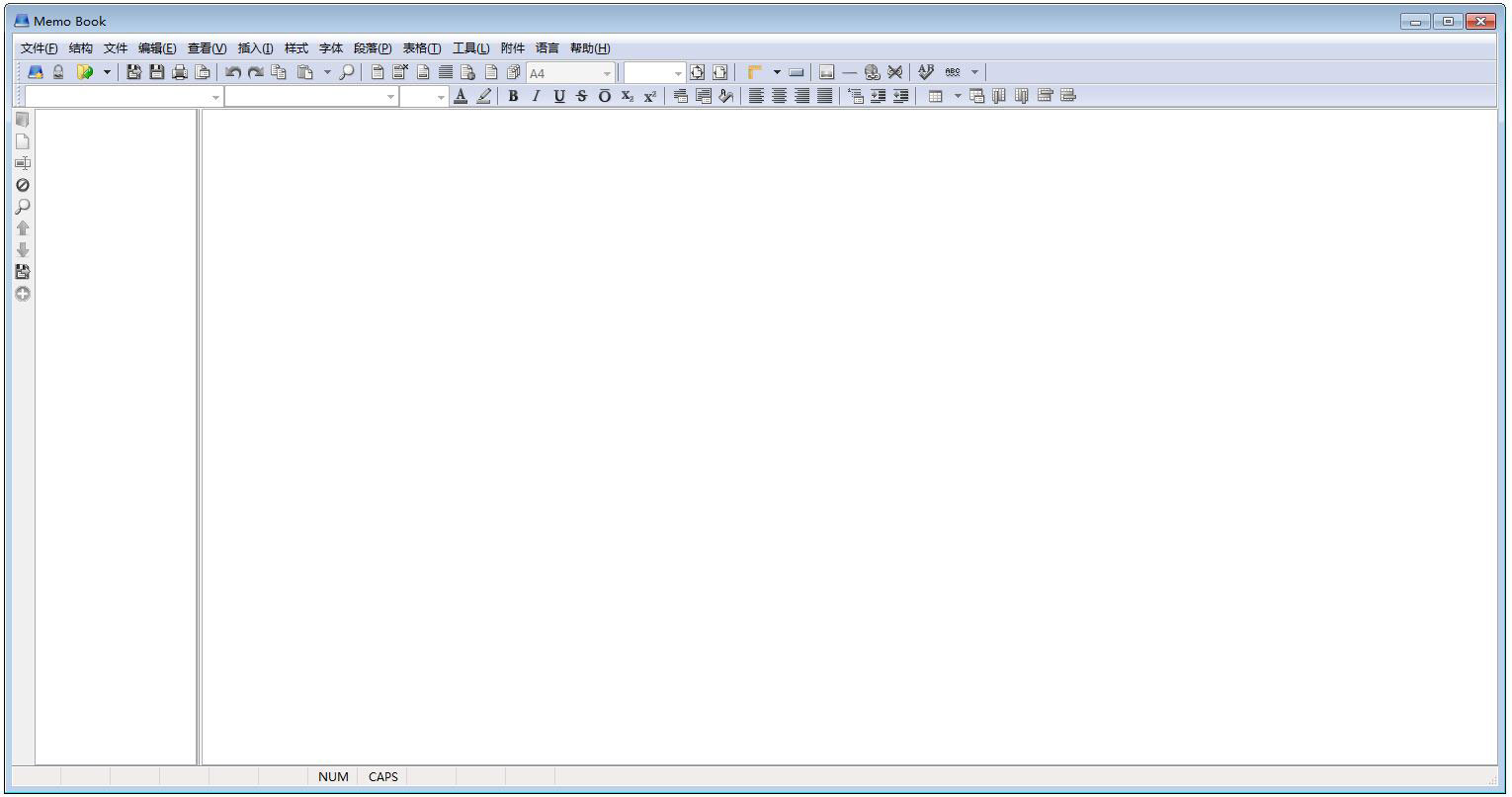The width and height of the screenshot is (1512, 797).
Task: Open the 文件(F) menu
Action: point(39,48)
